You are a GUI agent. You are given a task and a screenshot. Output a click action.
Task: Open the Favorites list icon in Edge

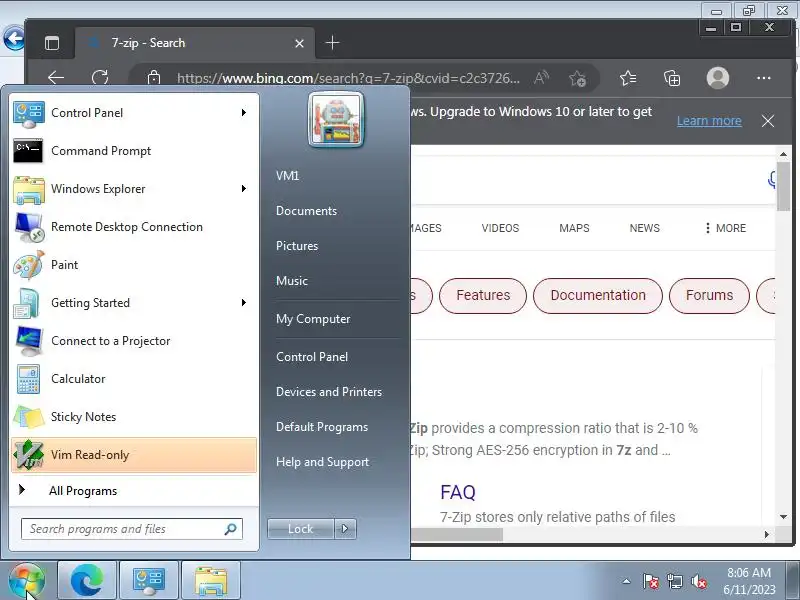[628, 78]
